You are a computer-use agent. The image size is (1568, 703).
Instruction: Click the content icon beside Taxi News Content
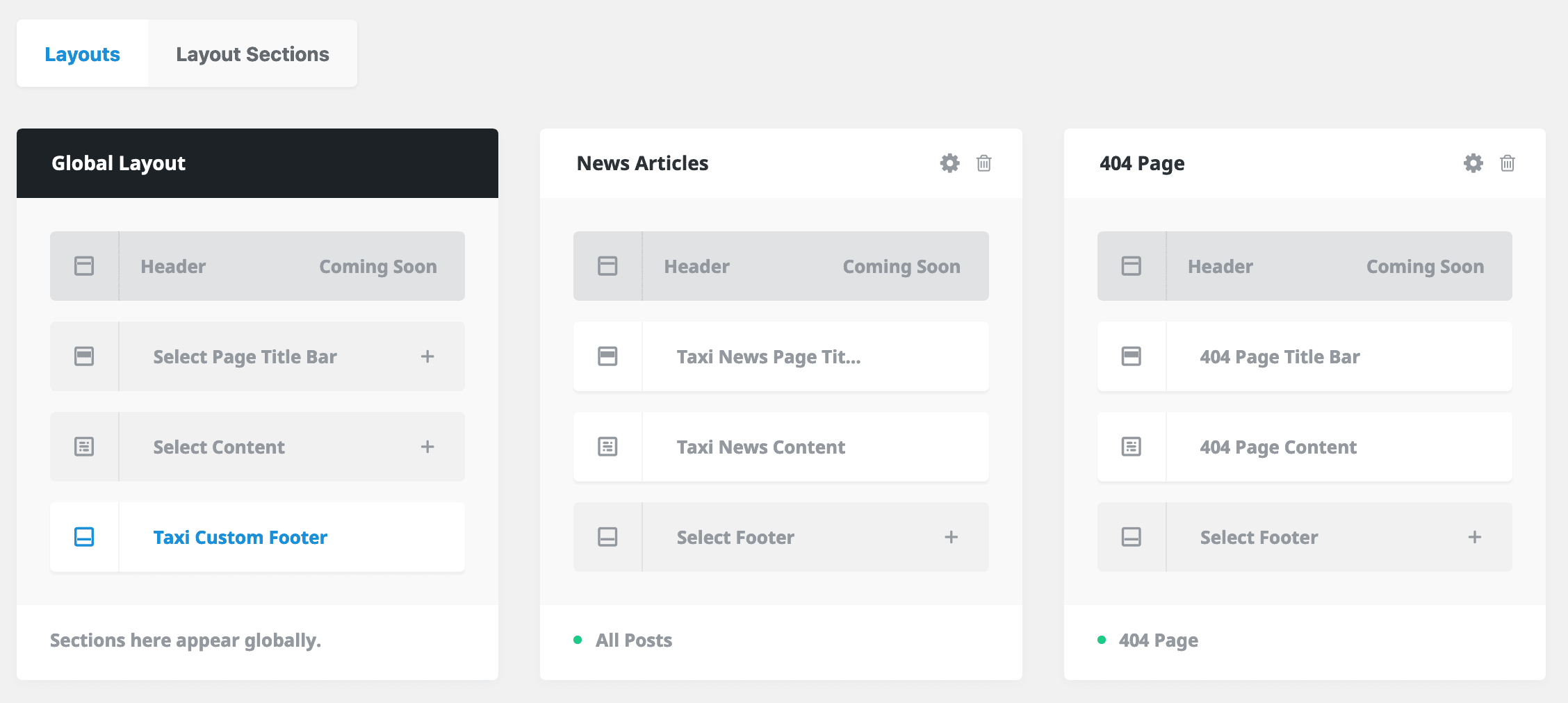click(607, 447)
